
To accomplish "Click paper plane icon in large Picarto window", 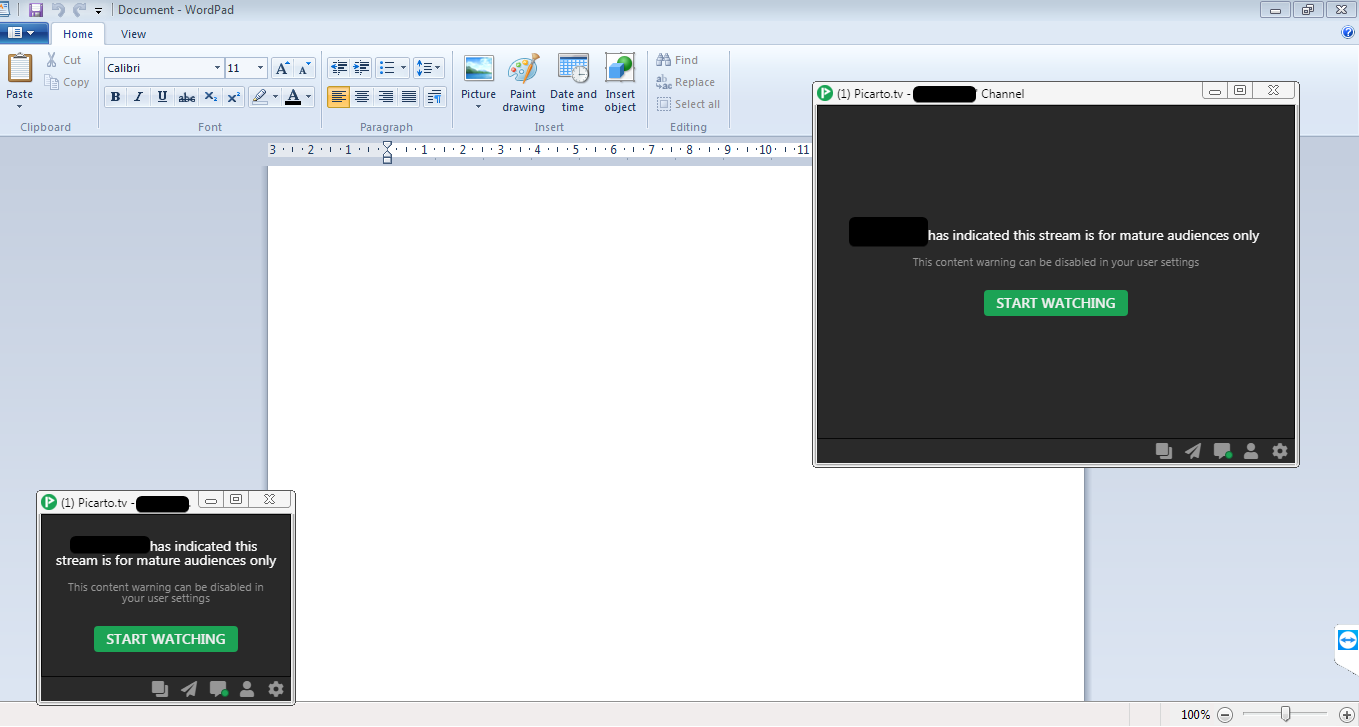I will [1193, 451].
